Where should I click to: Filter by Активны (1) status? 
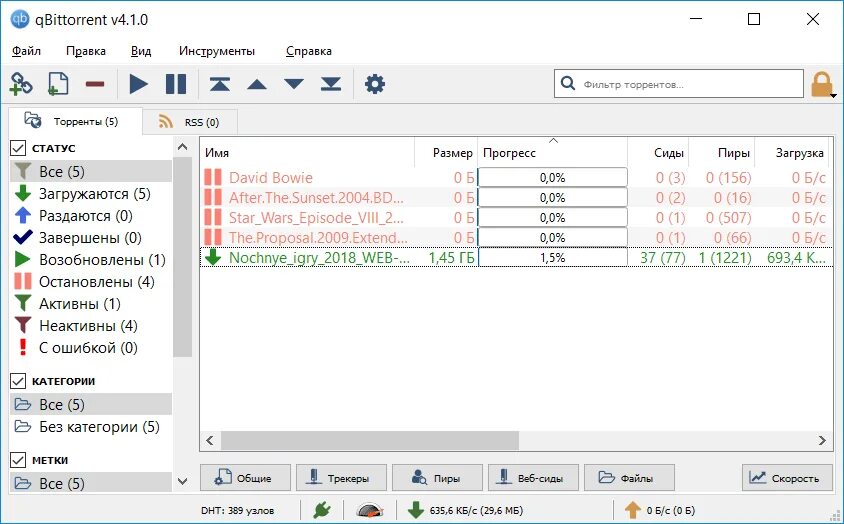click(x=91, y=304)
